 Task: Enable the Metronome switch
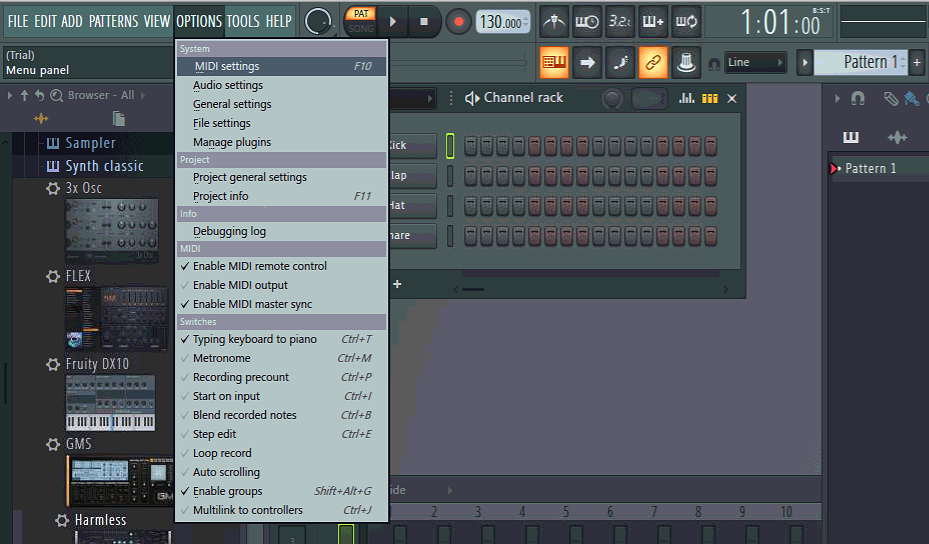[x=281, y=358]
